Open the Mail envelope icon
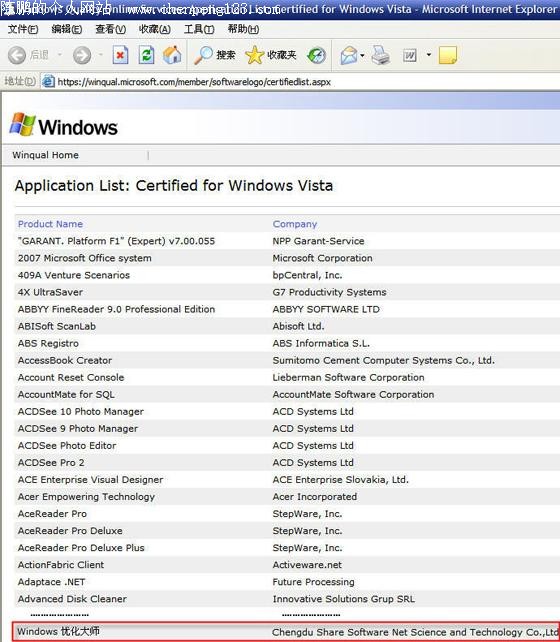 349,55
